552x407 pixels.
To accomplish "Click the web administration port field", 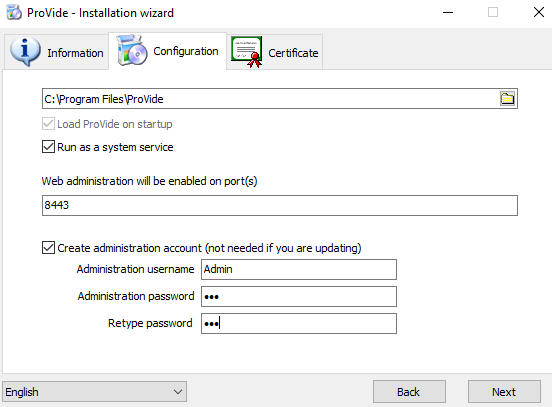I will [280, 205].
